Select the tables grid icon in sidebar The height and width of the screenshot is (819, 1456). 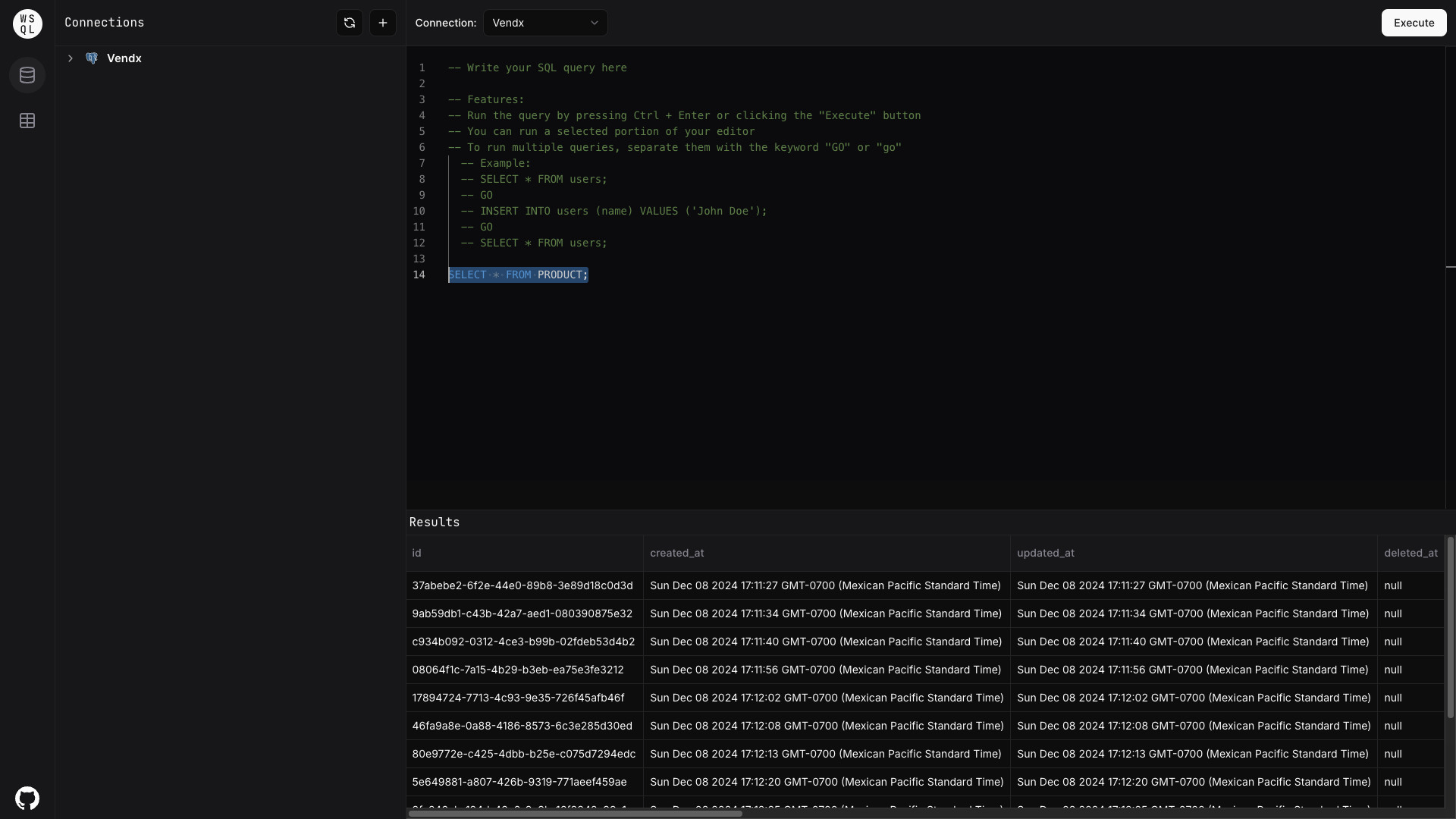click(x=27, y=121)
